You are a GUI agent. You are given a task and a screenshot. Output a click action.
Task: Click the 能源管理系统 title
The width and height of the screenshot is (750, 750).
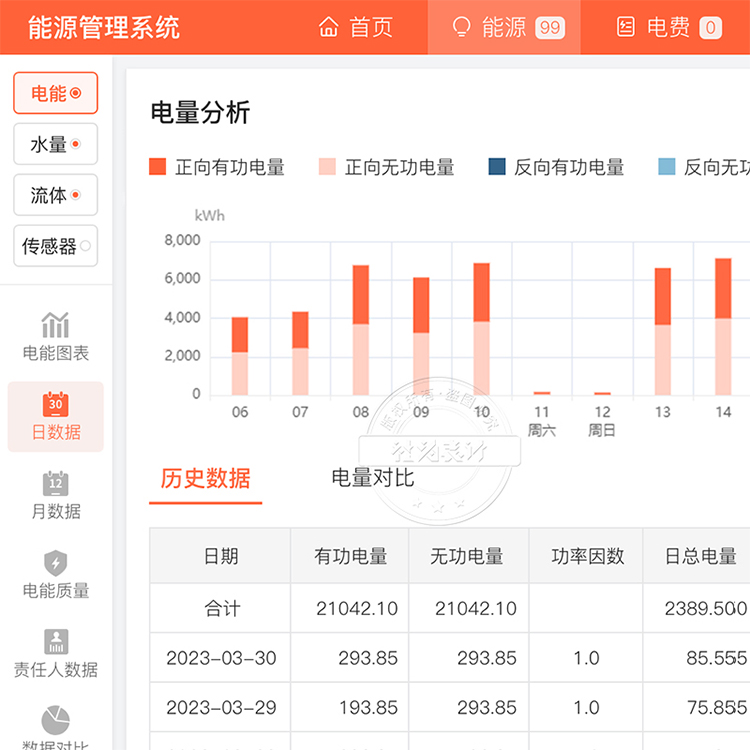pos(104,27)
